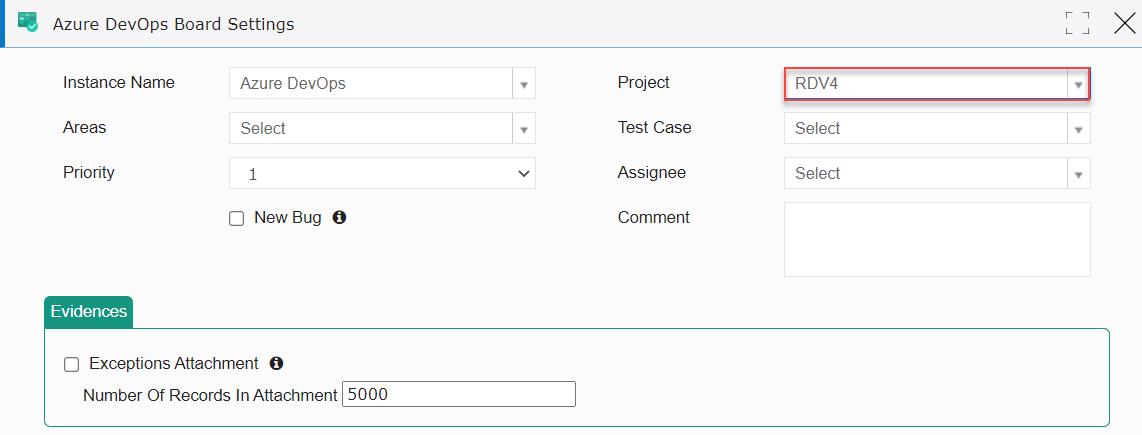Open the Assignee Select dropdown
This screenshot has height=435, width=1142.
(937, 173)
